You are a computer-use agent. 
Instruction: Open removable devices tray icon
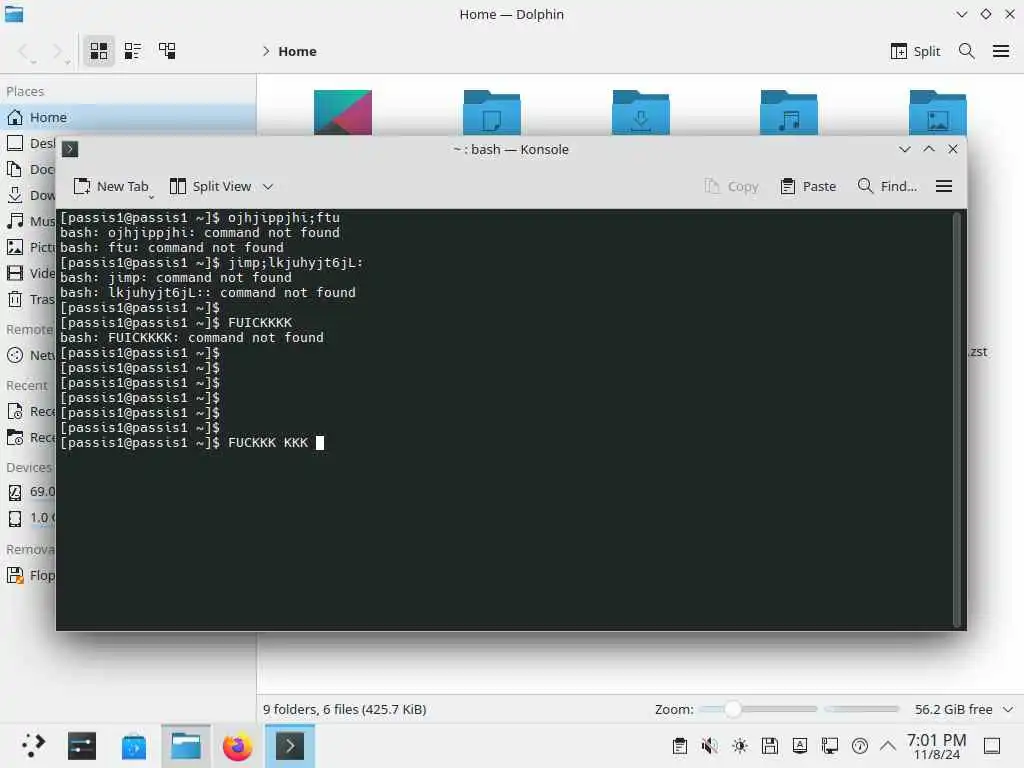coord(770,746)
